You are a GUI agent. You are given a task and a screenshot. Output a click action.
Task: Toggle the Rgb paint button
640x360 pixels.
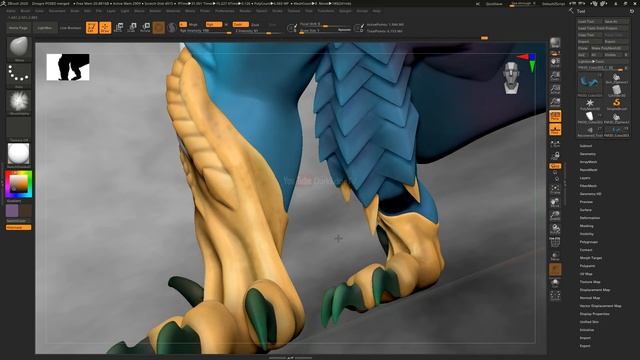pos(213,24)
